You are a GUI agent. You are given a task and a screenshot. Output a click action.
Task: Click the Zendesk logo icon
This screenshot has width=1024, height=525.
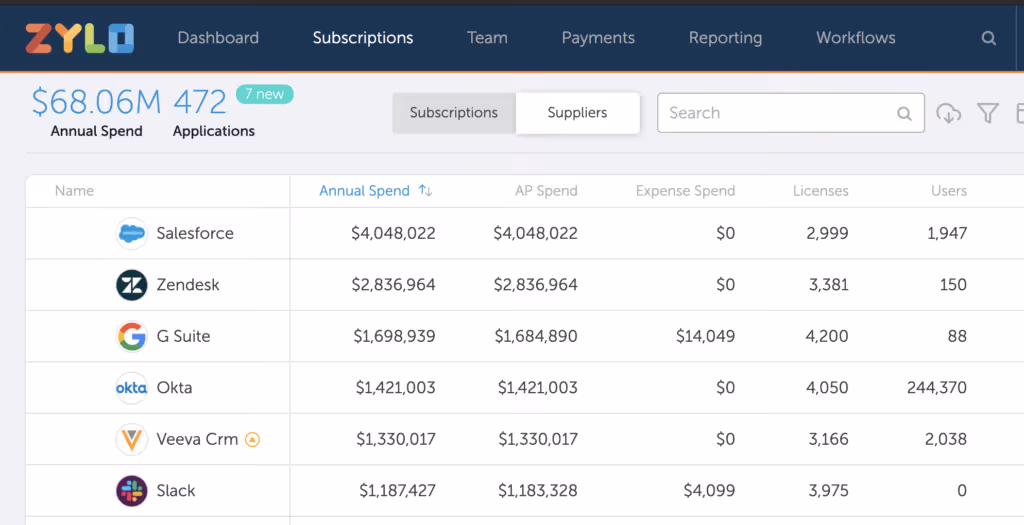click(131, 285)
